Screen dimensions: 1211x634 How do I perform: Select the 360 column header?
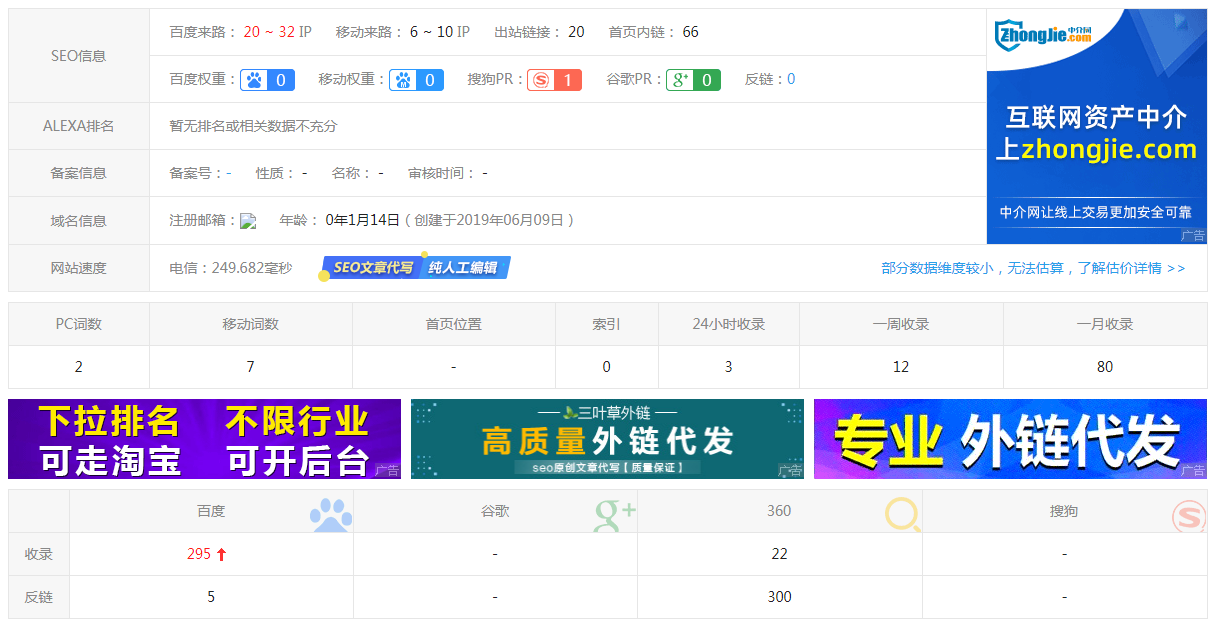click(x=779, y=511)
